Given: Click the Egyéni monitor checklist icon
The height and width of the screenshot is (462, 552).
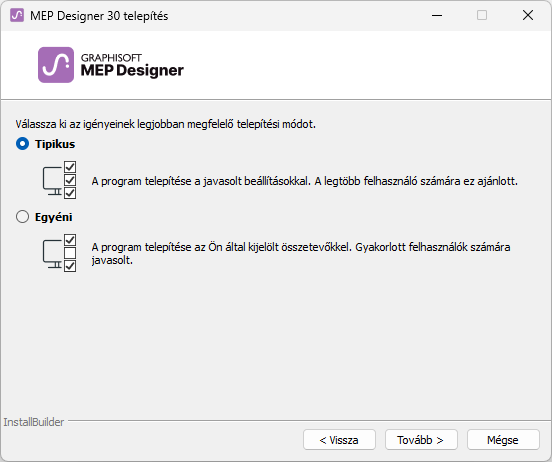Looking at the screenshot, I should click(x=59, y=253).
